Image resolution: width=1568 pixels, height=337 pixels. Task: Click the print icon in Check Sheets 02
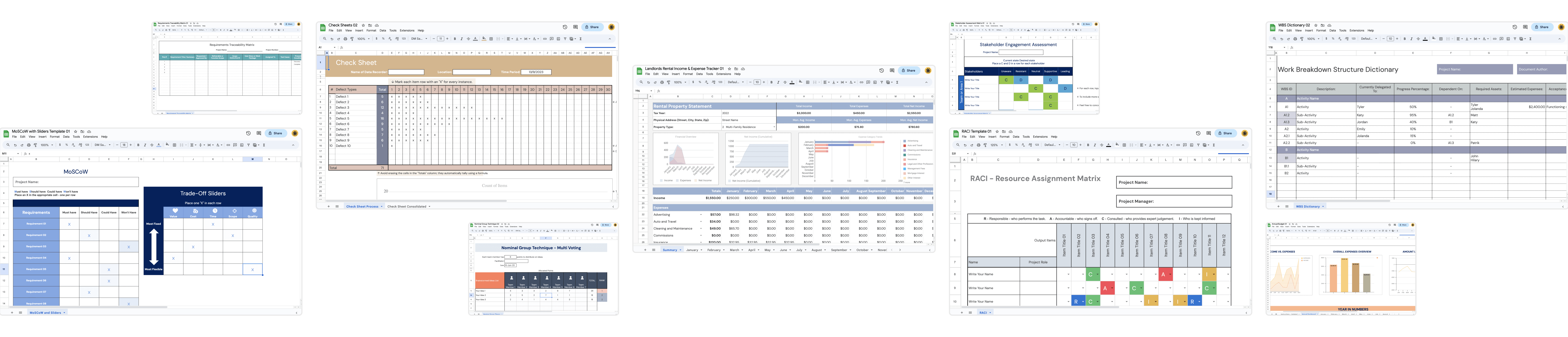346,39
